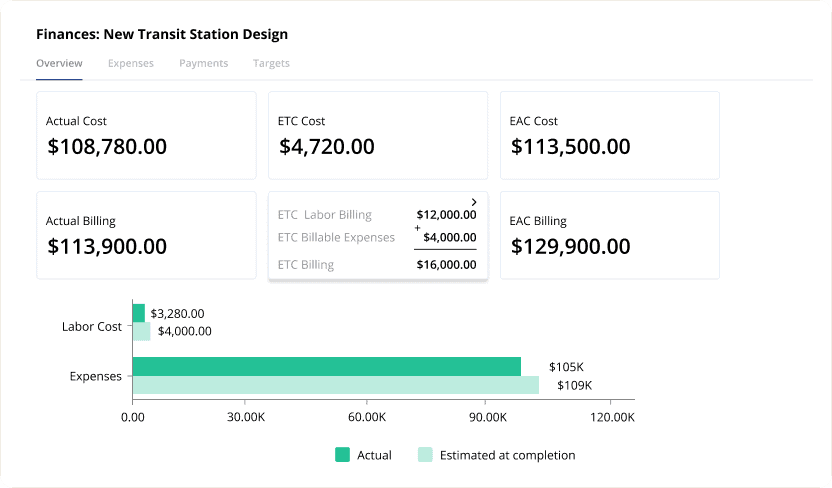Click the ETC Cost card

[377, 136]
